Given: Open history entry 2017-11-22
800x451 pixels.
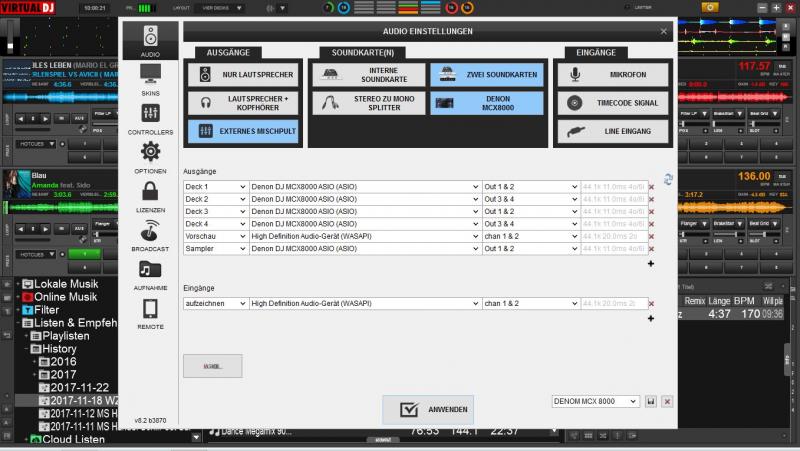Looking at the screenshot, I should [80, 388].
